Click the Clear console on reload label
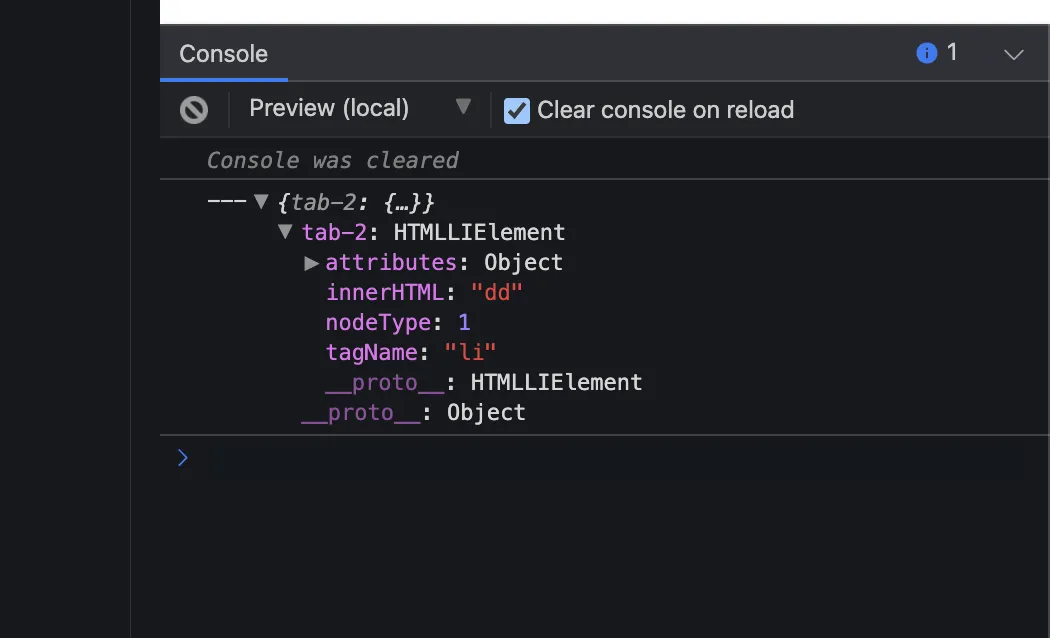Screen dimensions: 1050x638 tap(665, 110)
